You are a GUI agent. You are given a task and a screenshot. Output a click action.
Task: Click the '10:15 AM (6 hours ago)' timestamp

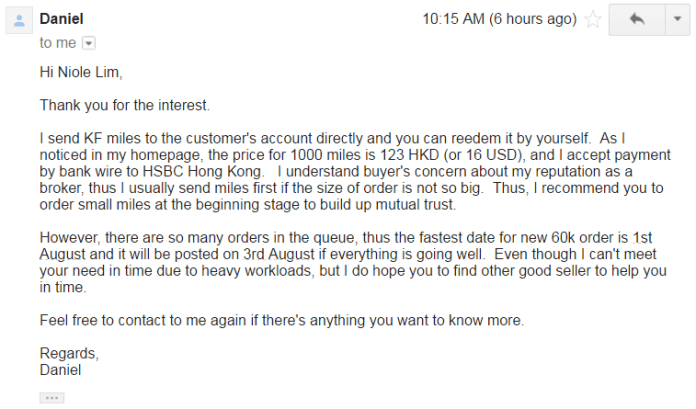(499, 19)
